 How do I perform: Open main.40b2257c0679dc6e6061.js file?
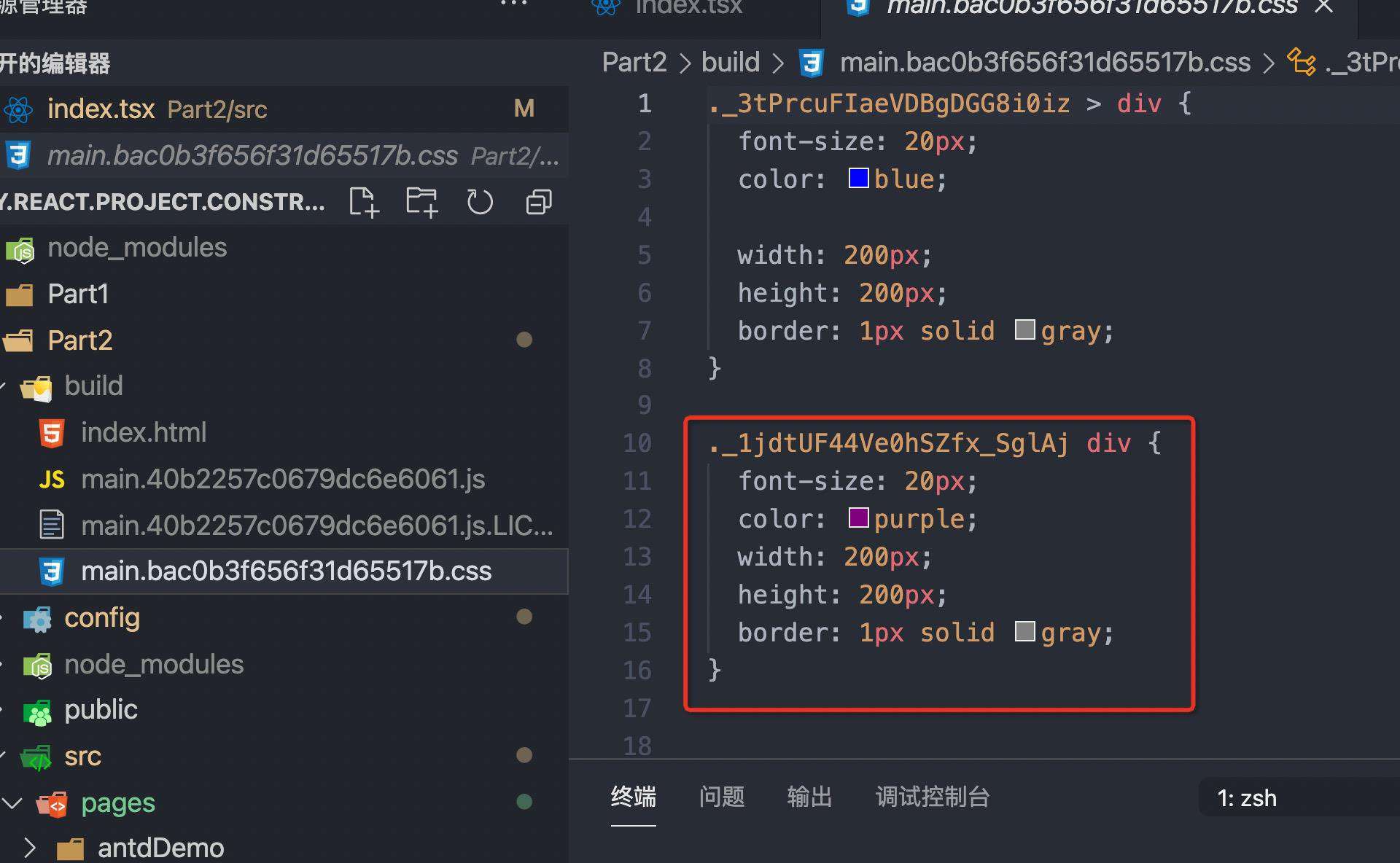[284, 479]
